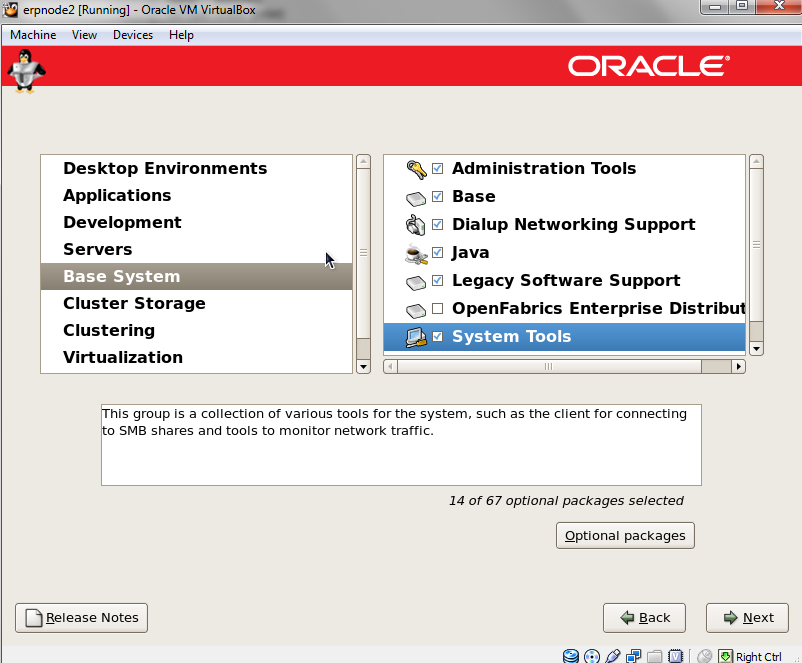Uncheck System Tools checkbox
The image size is (802, 663).
pos(437,336)
